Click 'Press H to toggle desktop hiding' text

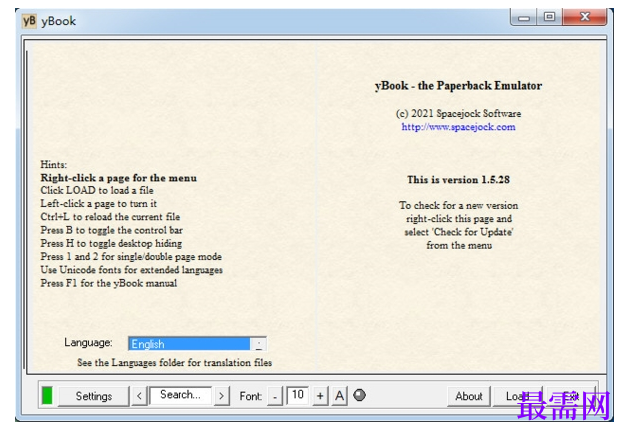[111, 244]
